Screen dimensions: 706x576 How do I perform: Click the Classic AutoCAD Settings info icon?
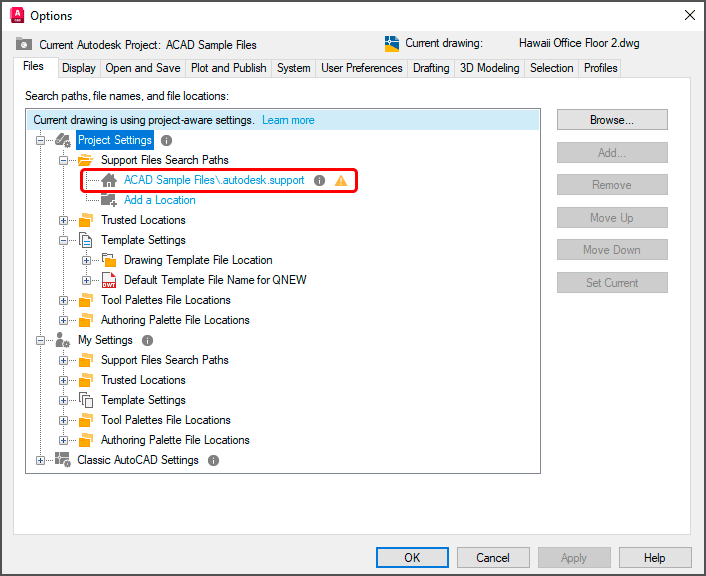(213, 460)
